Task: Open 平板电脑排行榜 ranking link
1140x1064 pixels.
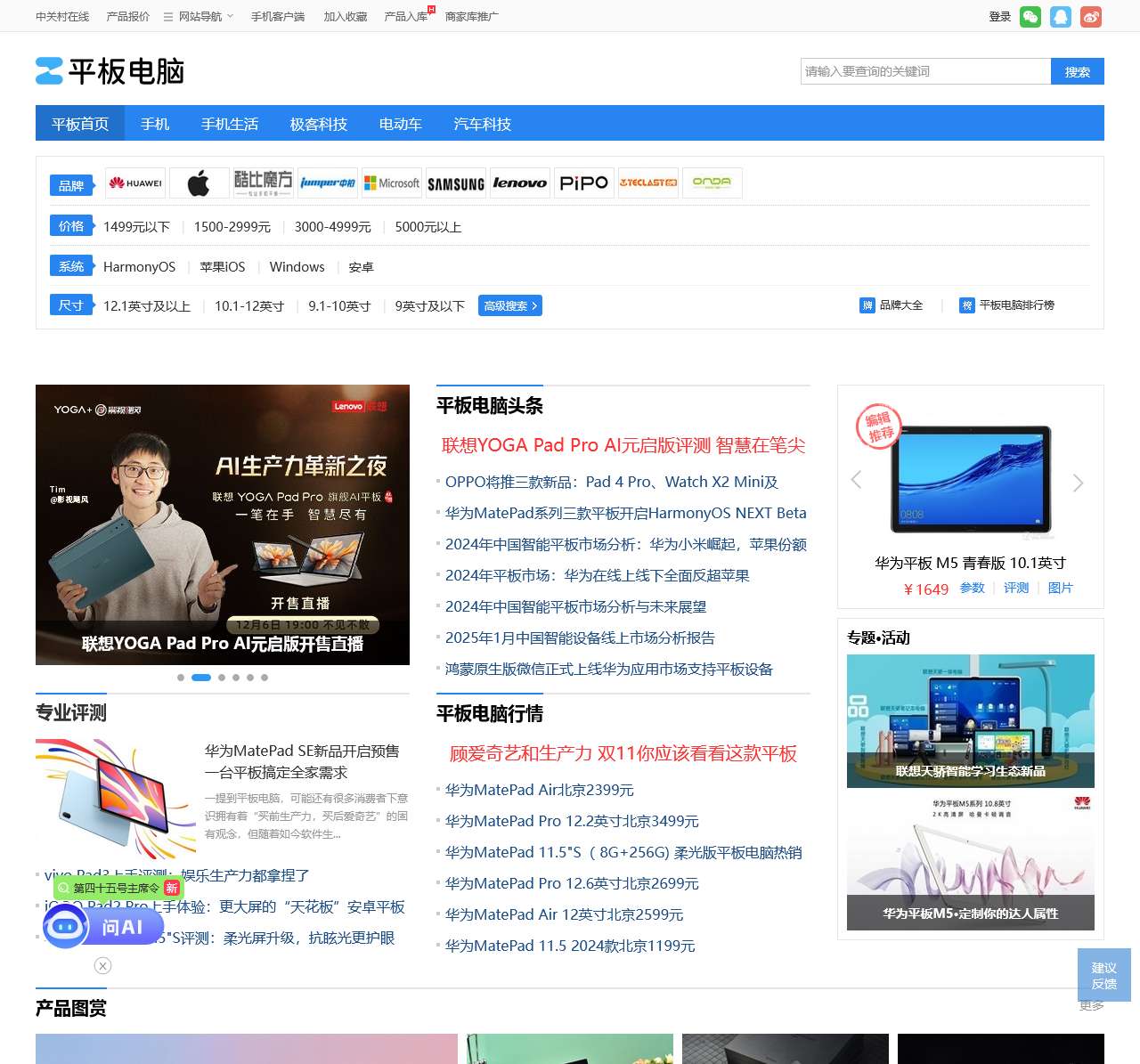Action: coord(1007,305)
